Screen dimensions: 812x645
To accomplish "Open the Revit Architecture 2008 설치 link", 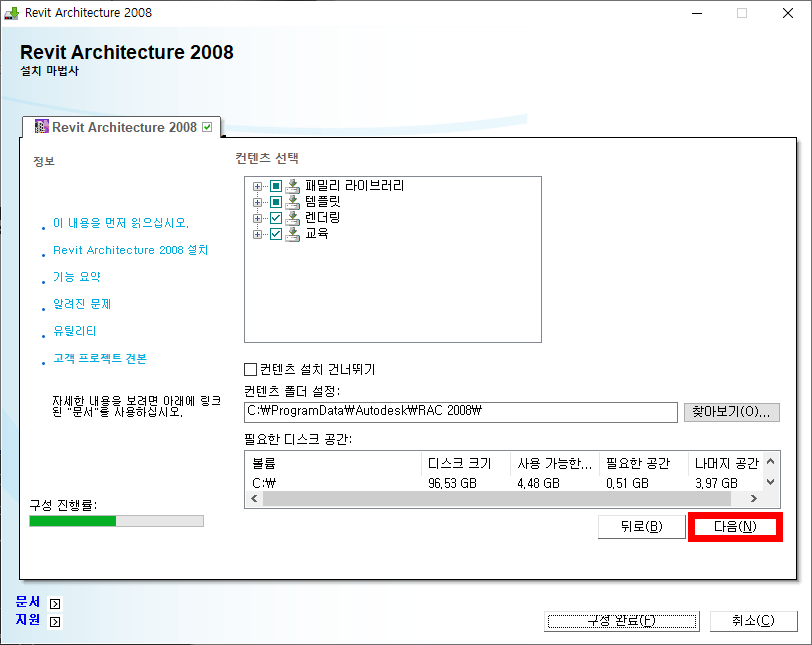I will 130,250.
